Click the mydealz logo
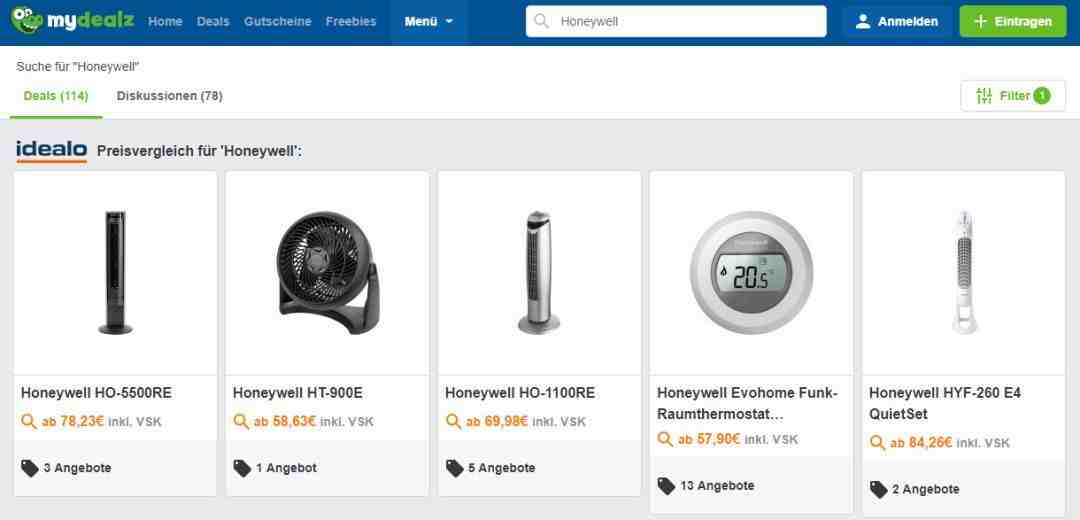The height and width of the screenshot is (520, 1080). 72,21
